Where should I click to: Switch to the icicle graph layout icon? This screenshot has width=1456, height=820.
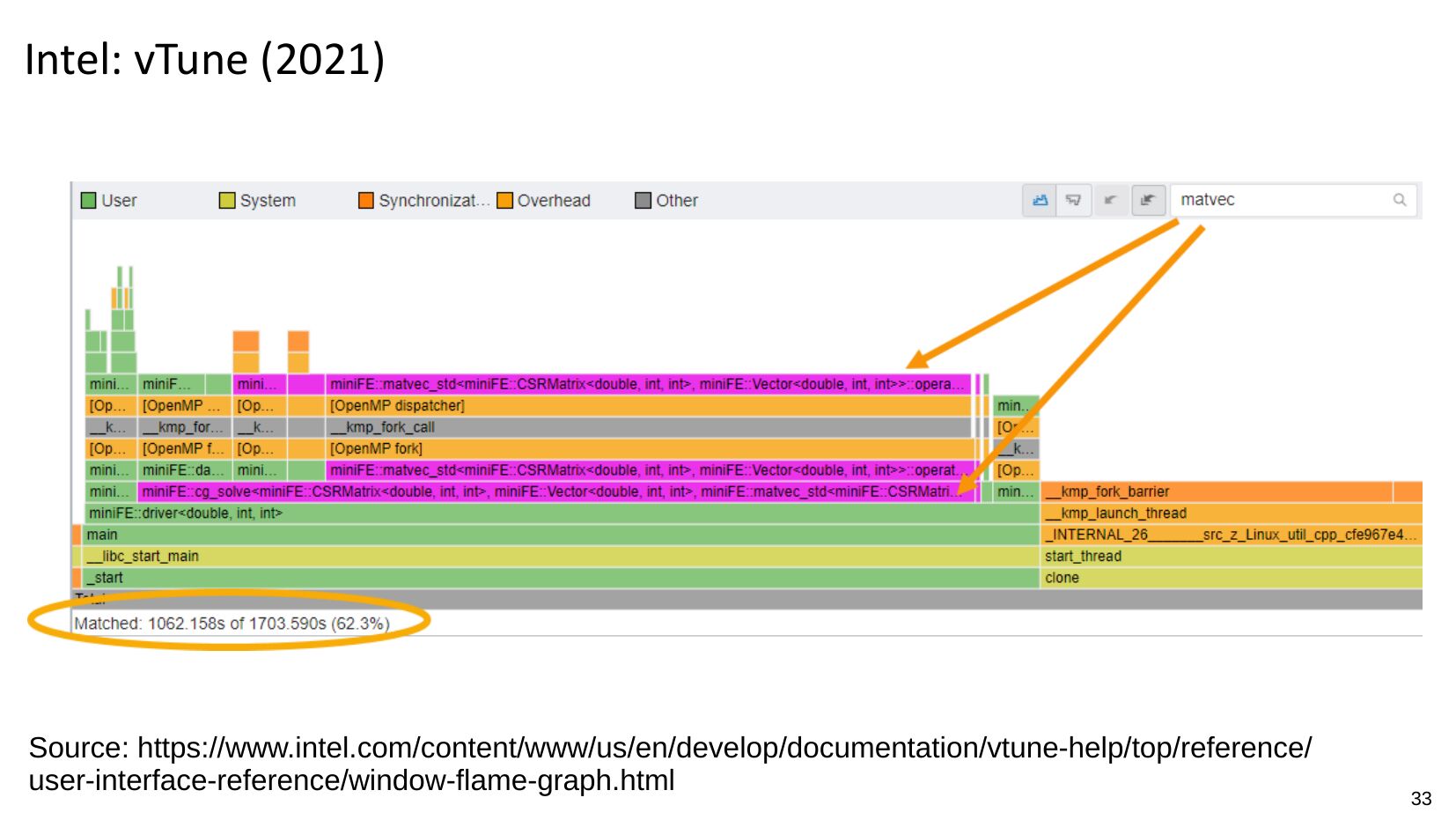pos(1074,200)
